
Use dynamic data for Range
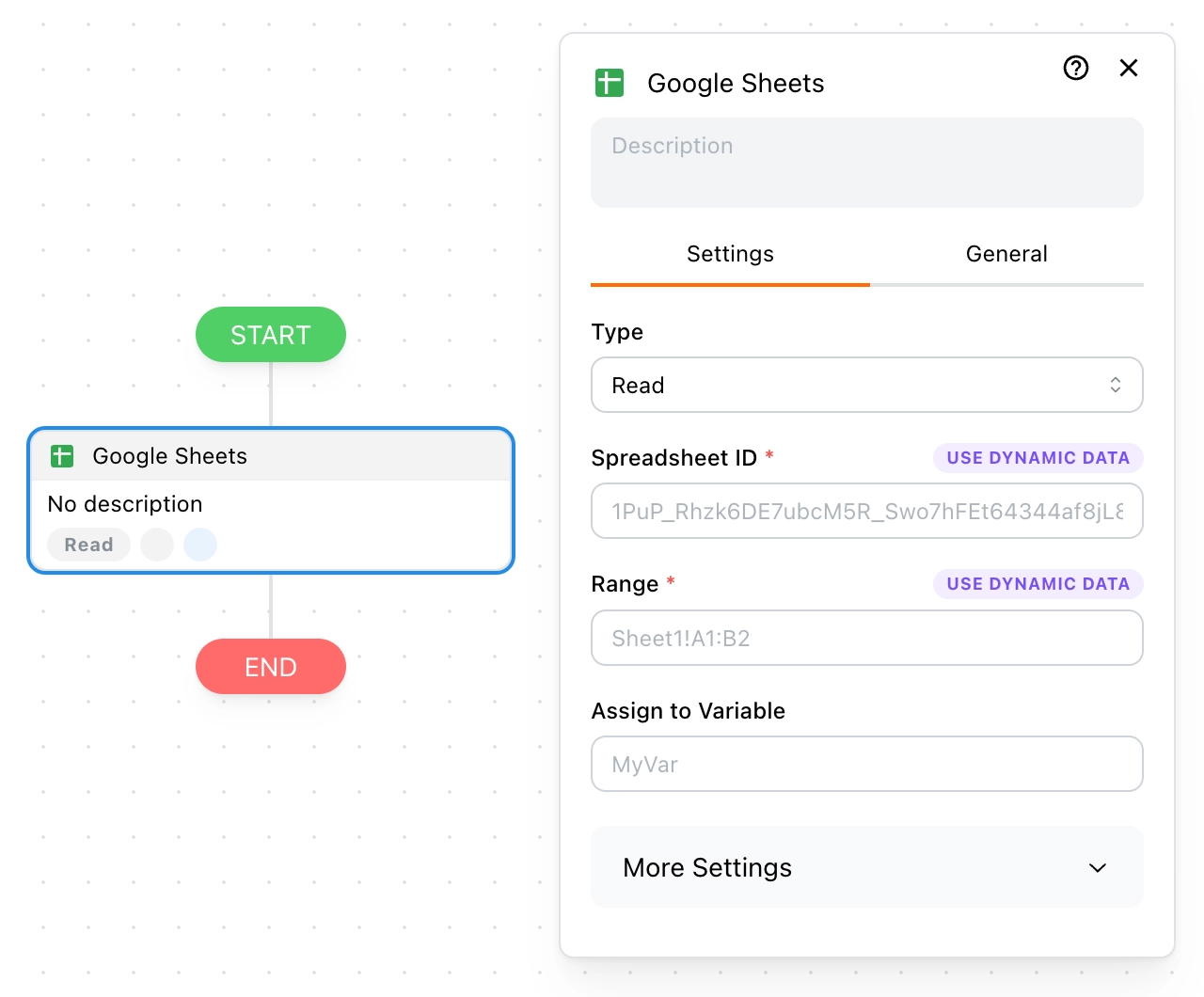[1038, 584]
